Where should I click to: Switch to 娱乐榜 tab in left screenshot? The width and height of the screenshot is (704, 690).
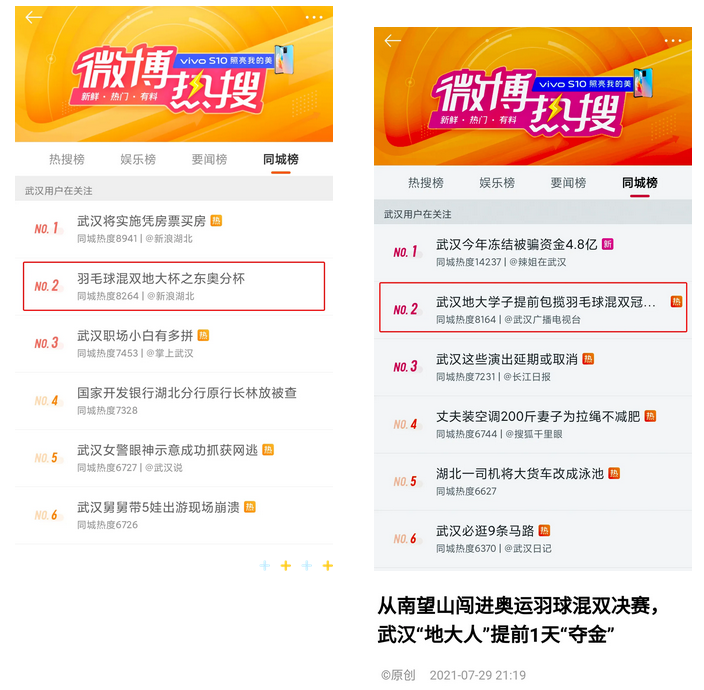[138, 159]
